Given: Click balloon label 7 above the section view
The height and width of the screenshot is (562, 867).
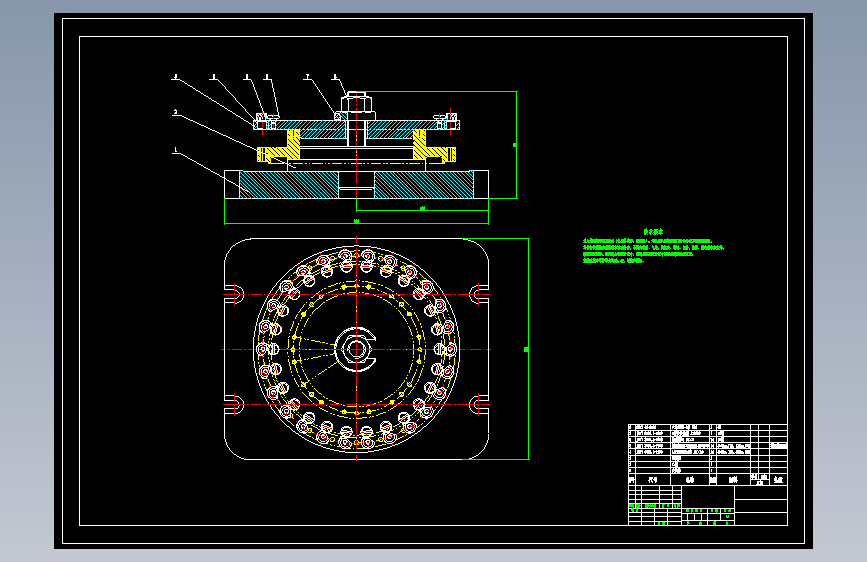Looking at the screenshot, I should click(x=307, y=77).
